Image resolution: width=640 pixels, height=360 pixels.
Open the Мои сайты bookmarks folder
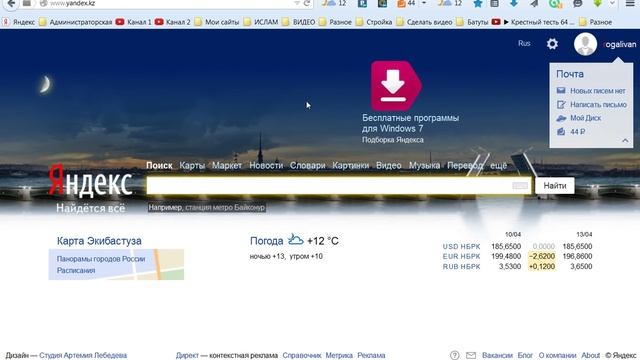[x=217, y=22]
